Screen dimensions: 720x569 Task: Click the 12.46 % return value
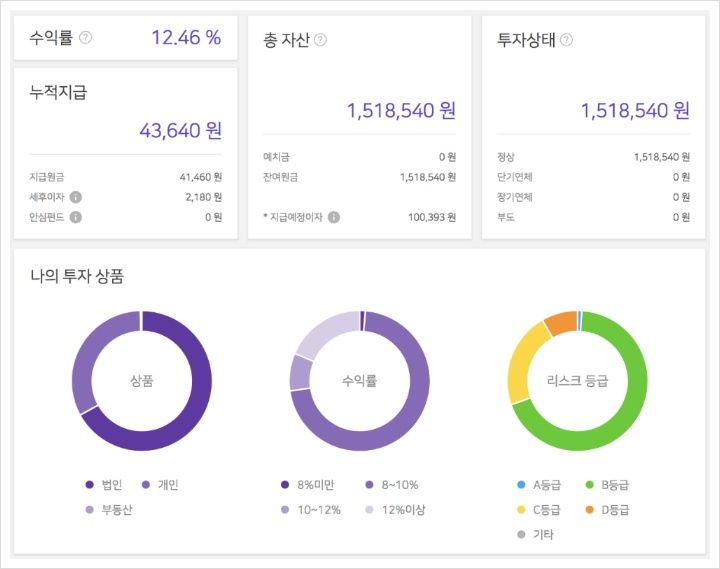186,37
